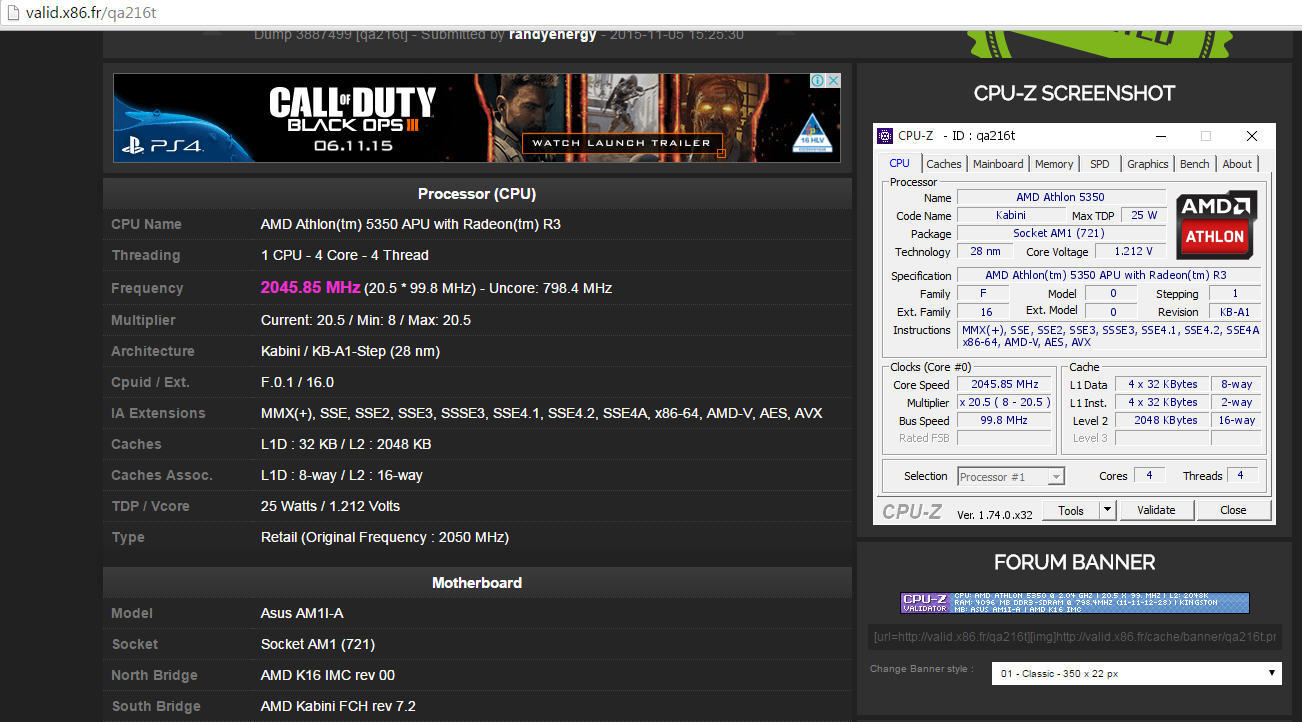Close the Call of Duty ad
This screenshot has height=722, width=1302.
(833, 81)
